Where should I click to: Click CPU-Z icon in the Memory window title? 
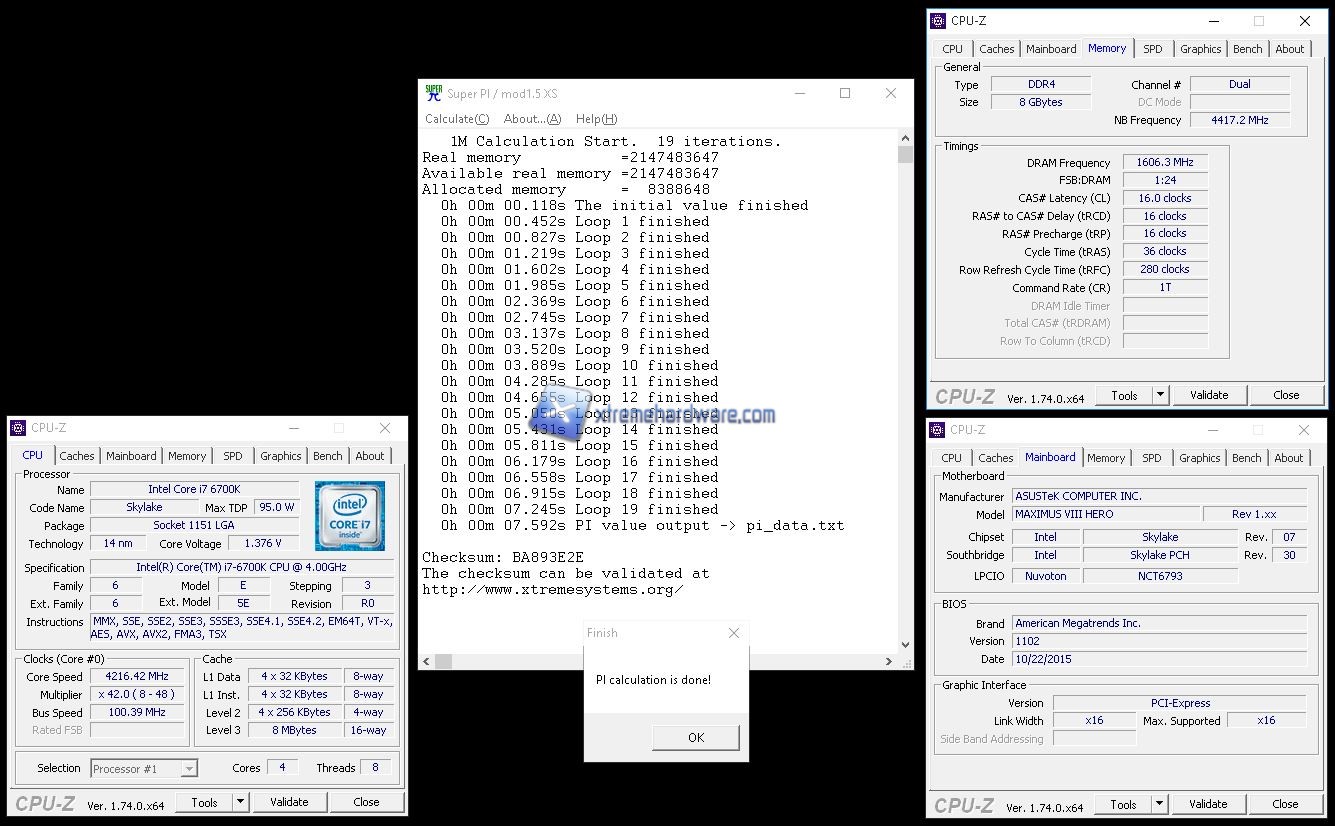click(938, 21)
